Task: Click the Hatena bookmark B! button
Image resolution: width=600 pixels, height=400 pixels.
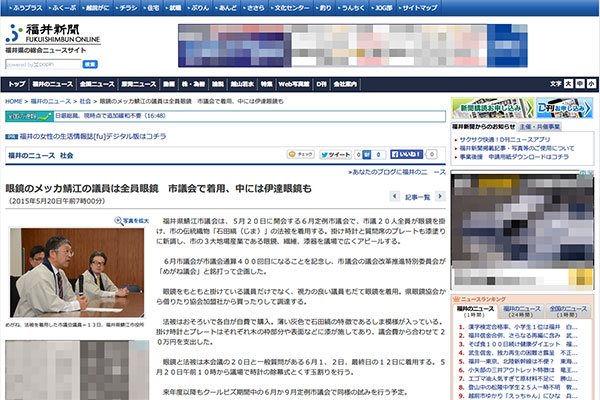Action: point(367,155)
